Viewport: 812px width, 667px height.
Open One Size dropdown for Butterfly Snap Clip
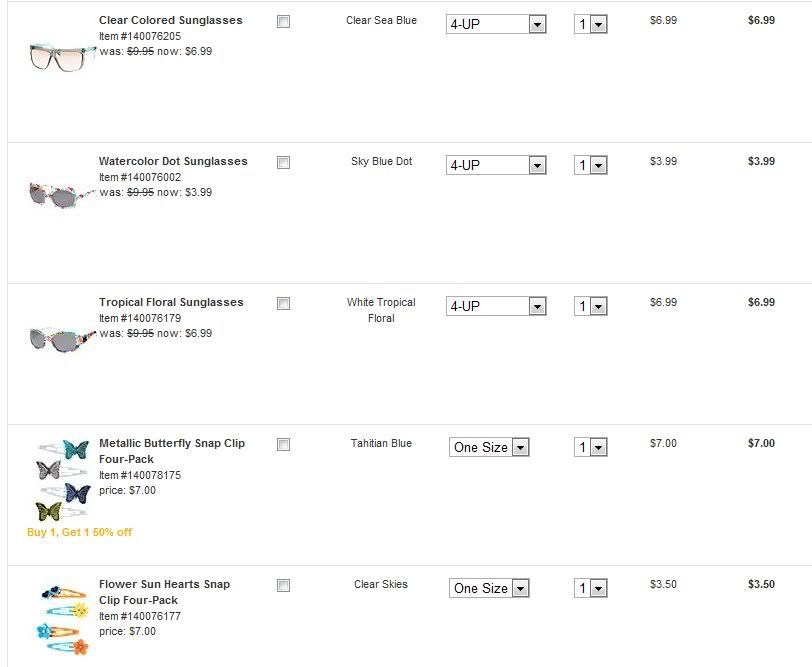[x=489, y=447]
